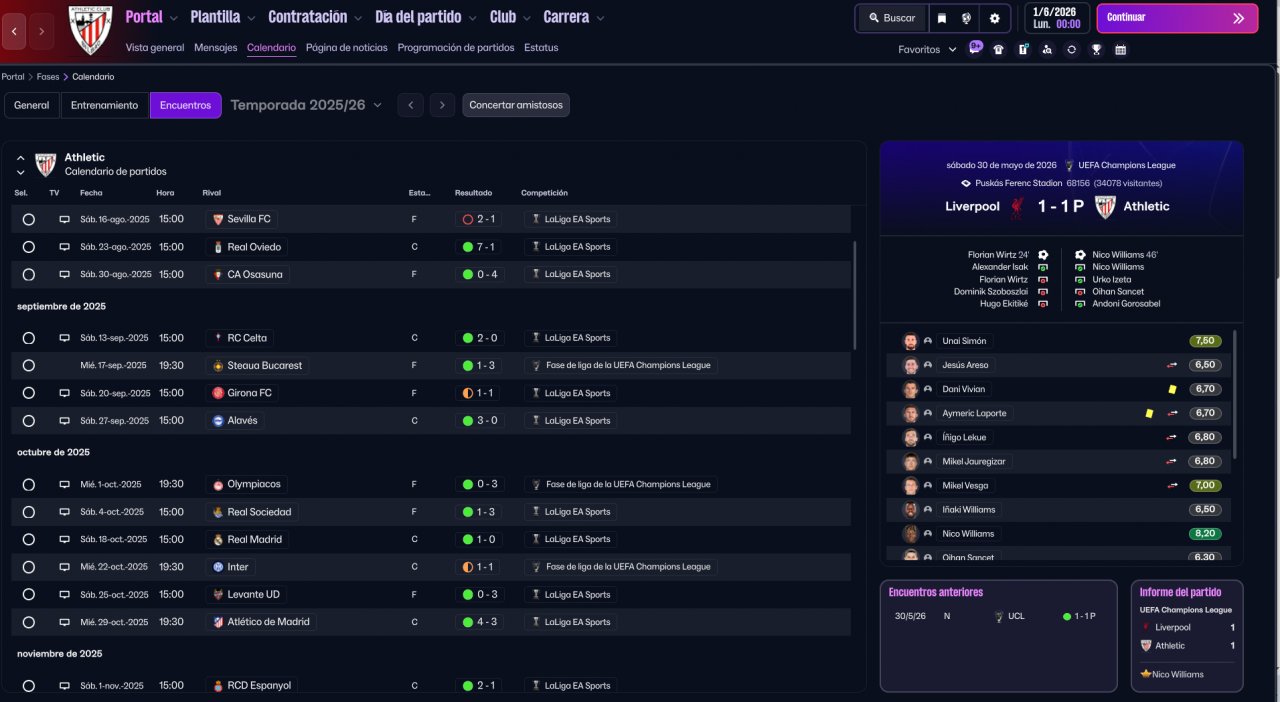Screen dimensions: 1280x702
Task: Open the player search shortcut icon
Action: (x=1047, y=49)
